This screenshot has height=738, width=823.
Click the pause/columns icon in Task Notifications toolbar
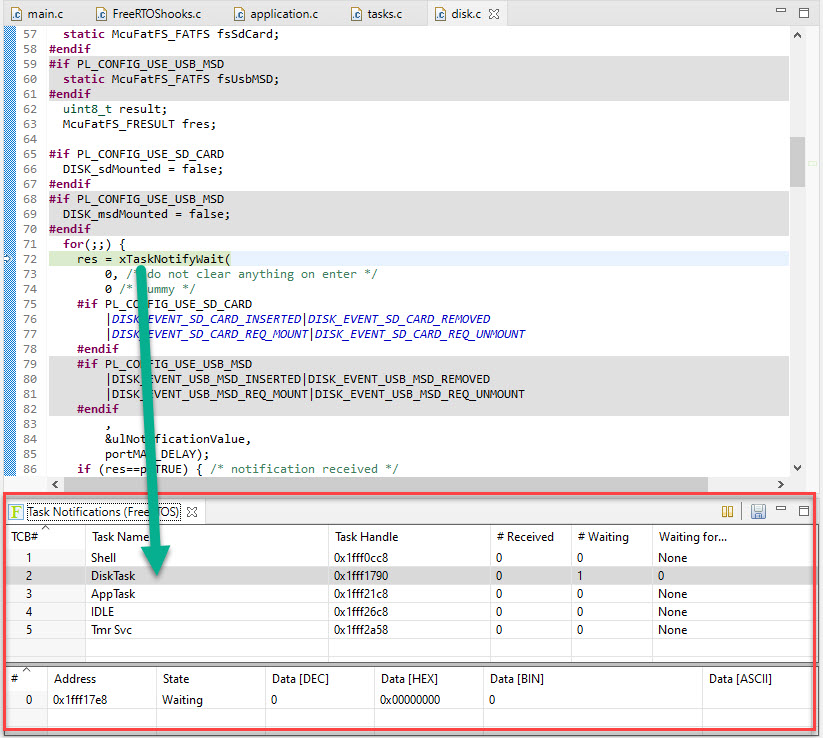point(727,511)
